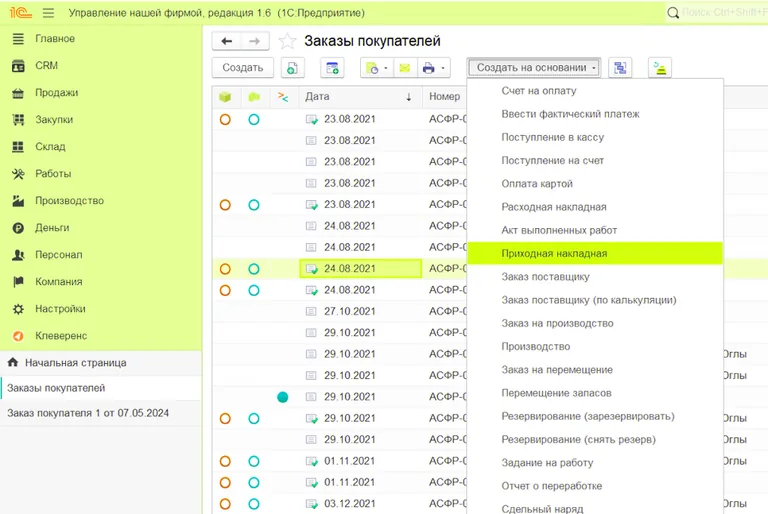This screenshot has height=514, width=768.
Task: Click the search field at top right
Action: 720,13
